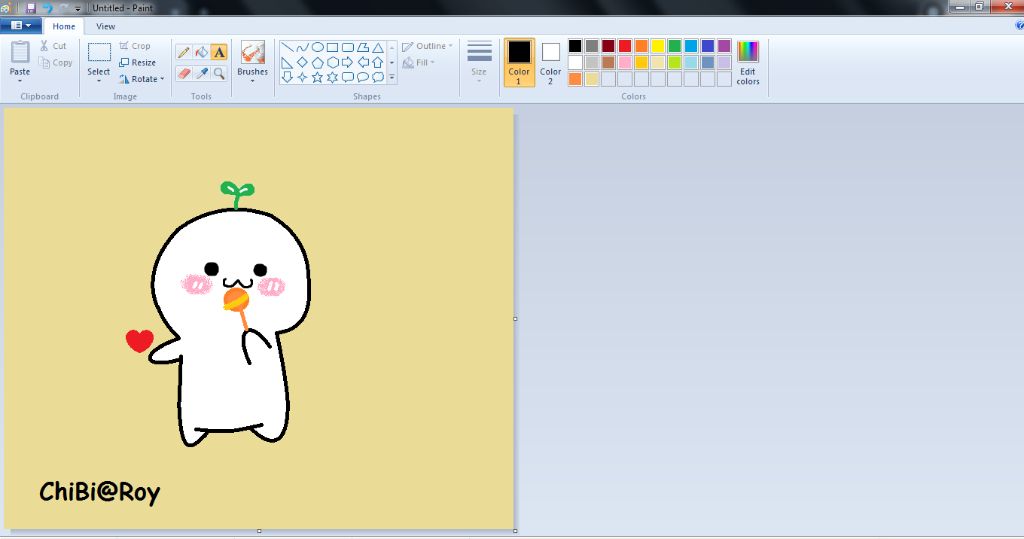This screenshot has height=539, width=1024.
Task: Choose the Oval callout shape
Action: [363, 77]
